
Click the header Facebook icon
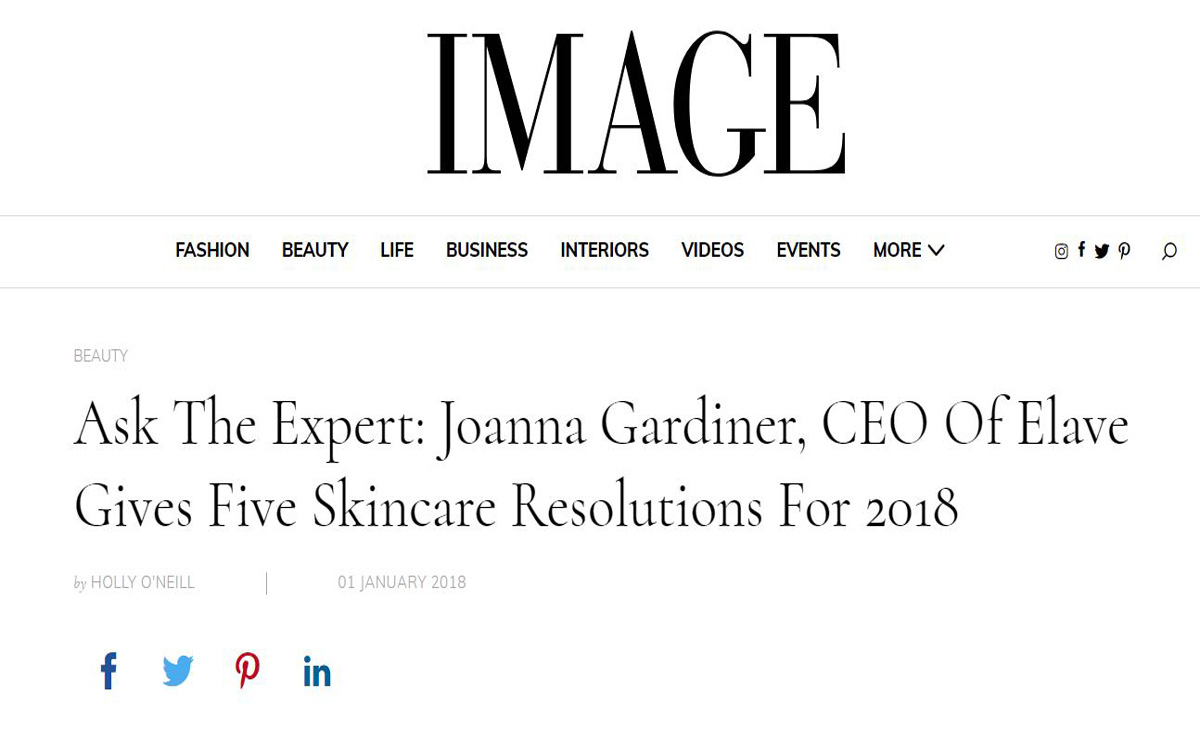pyautogui.click(x=1081, y=250)
